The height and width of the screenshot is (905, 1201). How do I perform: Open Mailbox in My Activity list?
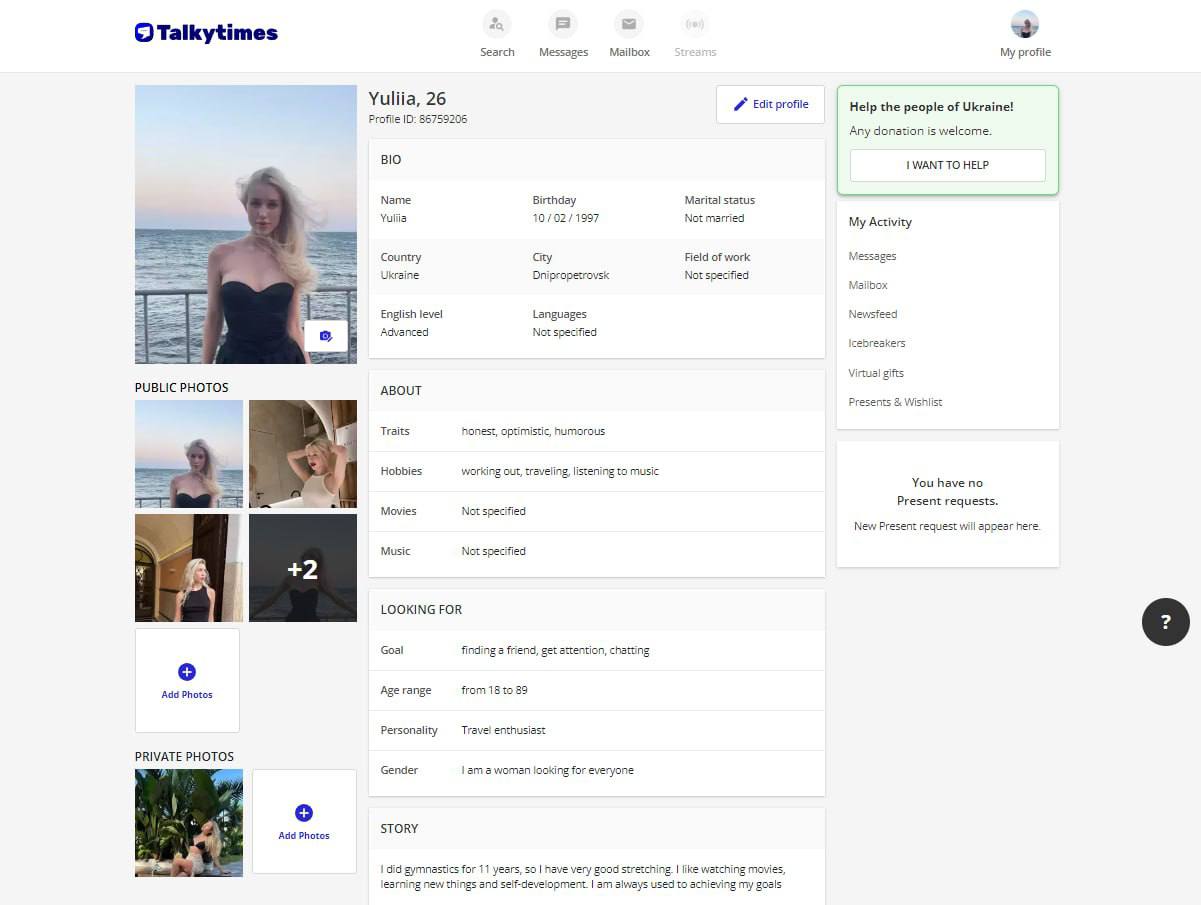pyautogui.click(x=867, y=285)
